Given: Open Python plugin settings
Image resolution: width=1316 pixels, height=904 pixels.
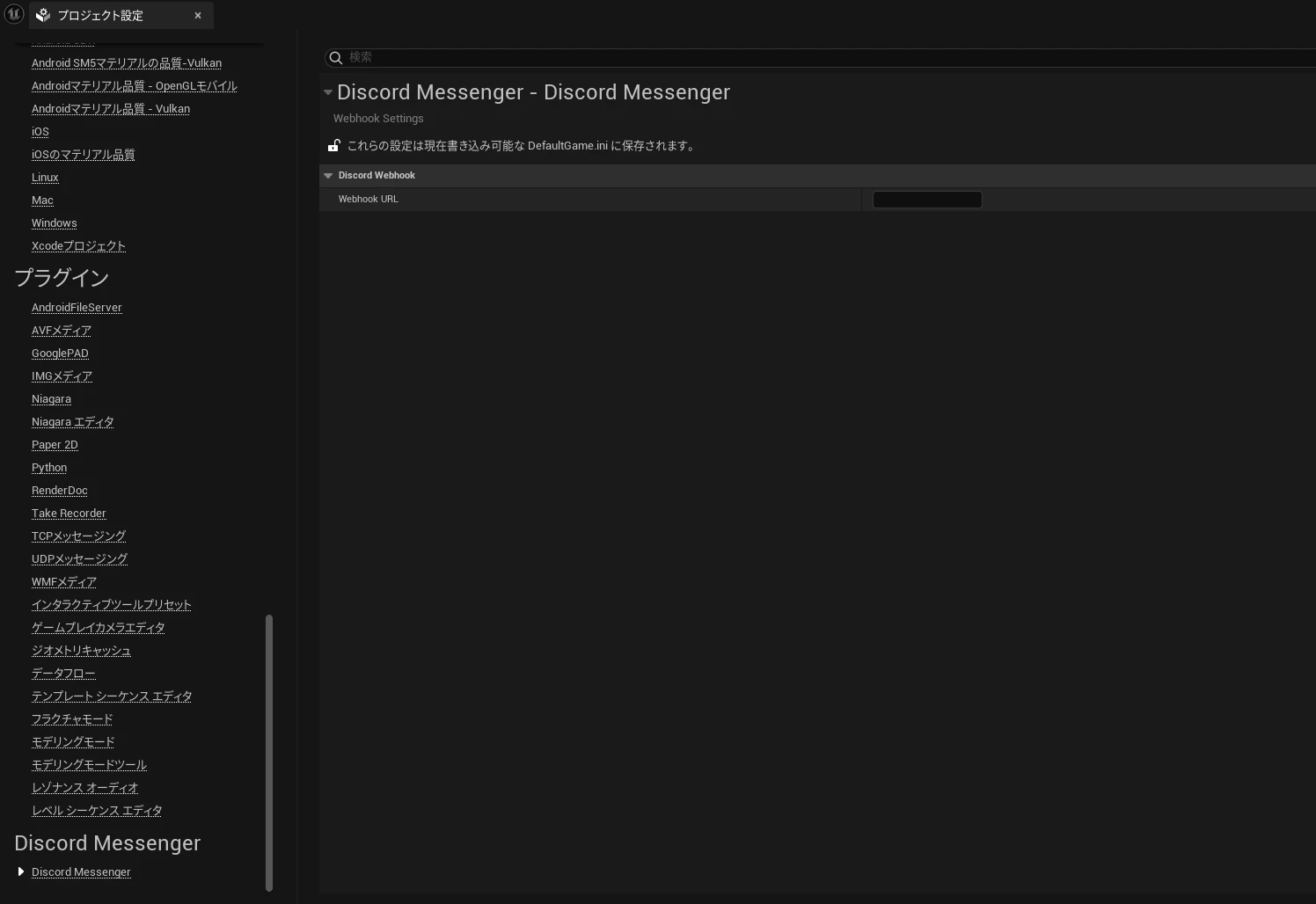Looking at the screenshot, I should 49,468.
